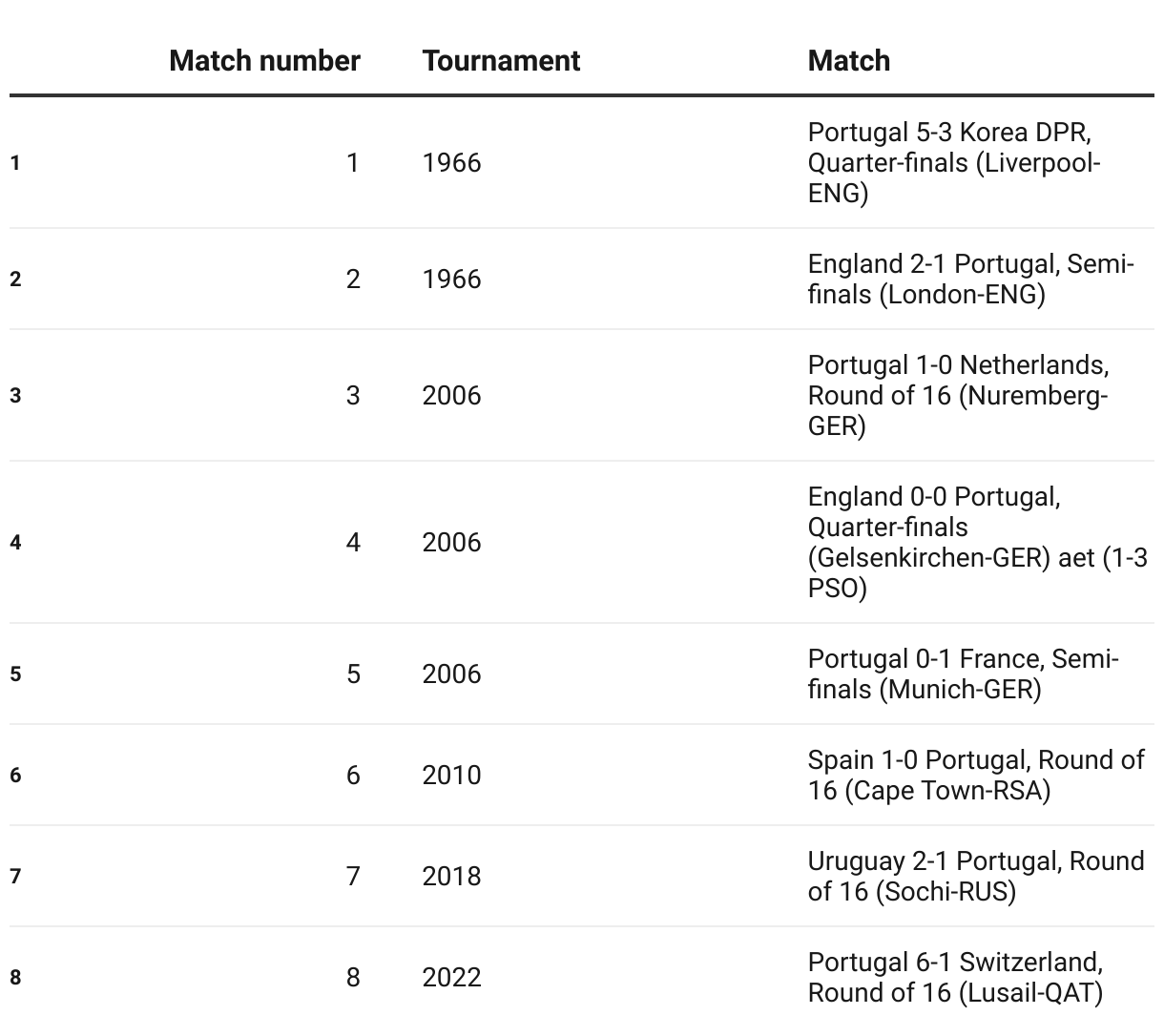Click the bold row index 8
This screenshot has width=1164, height=1036.
click(15, 977)
